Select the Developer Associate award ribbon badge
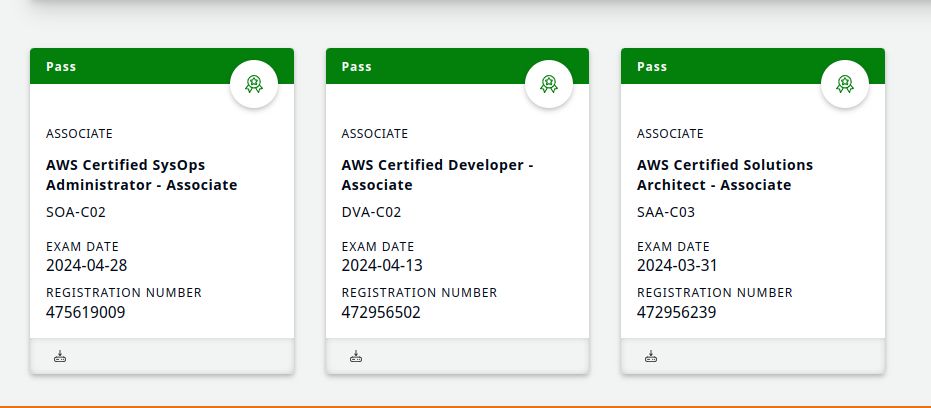Viewport: 931px width, 408px height. tap(549, 84)
